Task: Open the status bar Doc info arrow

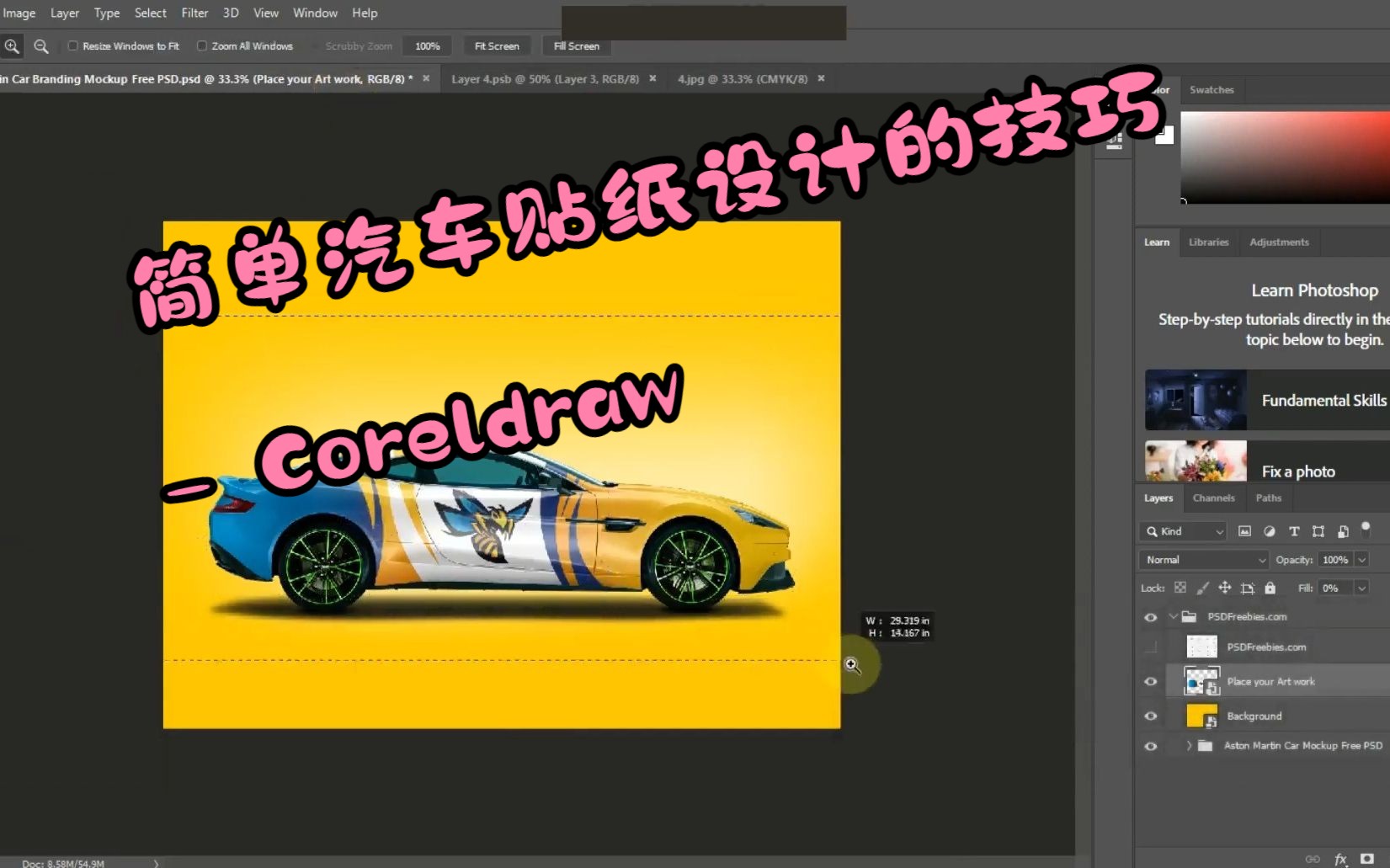Action: tap(156, 863)
